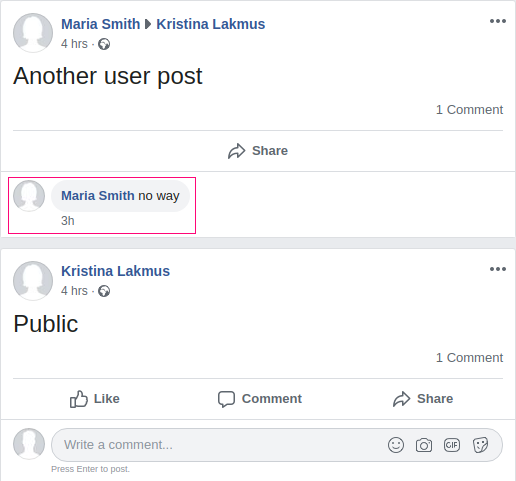Share the Public post

(423, 399)
